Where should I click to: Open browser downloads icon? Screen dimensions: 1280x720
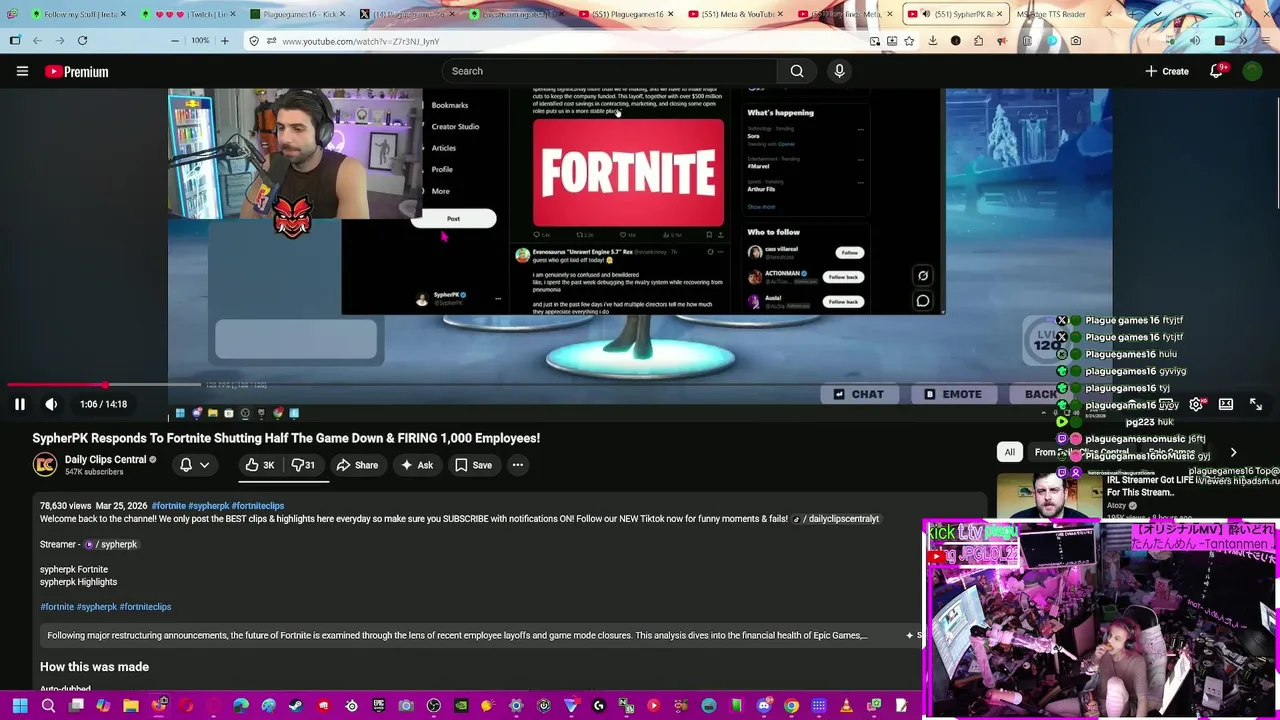tap(932, 41)
